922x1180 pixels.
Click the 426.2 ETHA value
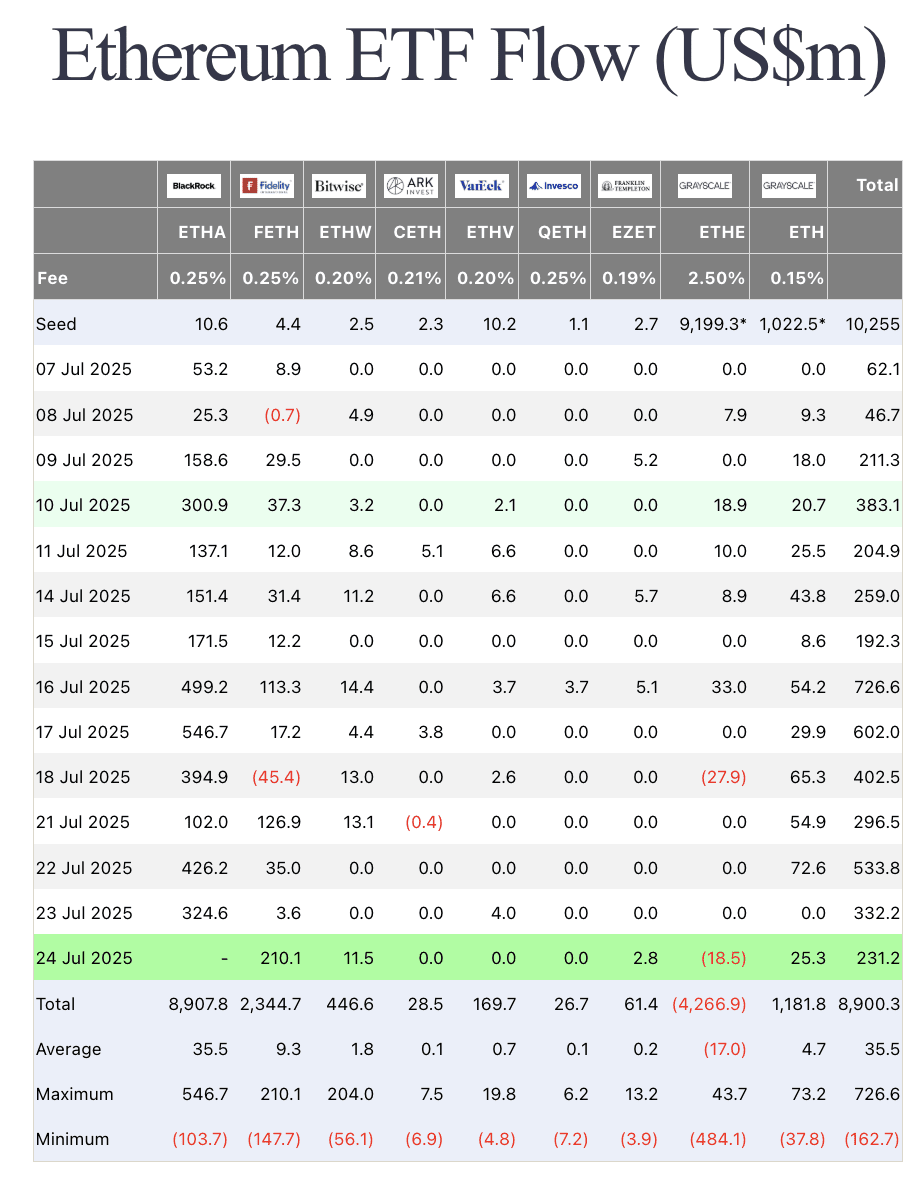[205, 869]
